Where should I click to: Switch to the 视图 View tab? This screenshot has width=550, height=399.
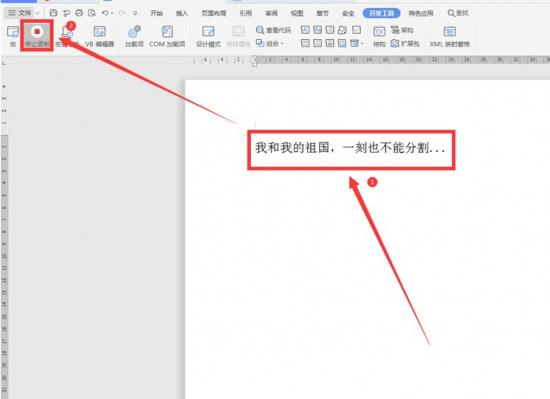pyautogui.click(x=297, y=13)
